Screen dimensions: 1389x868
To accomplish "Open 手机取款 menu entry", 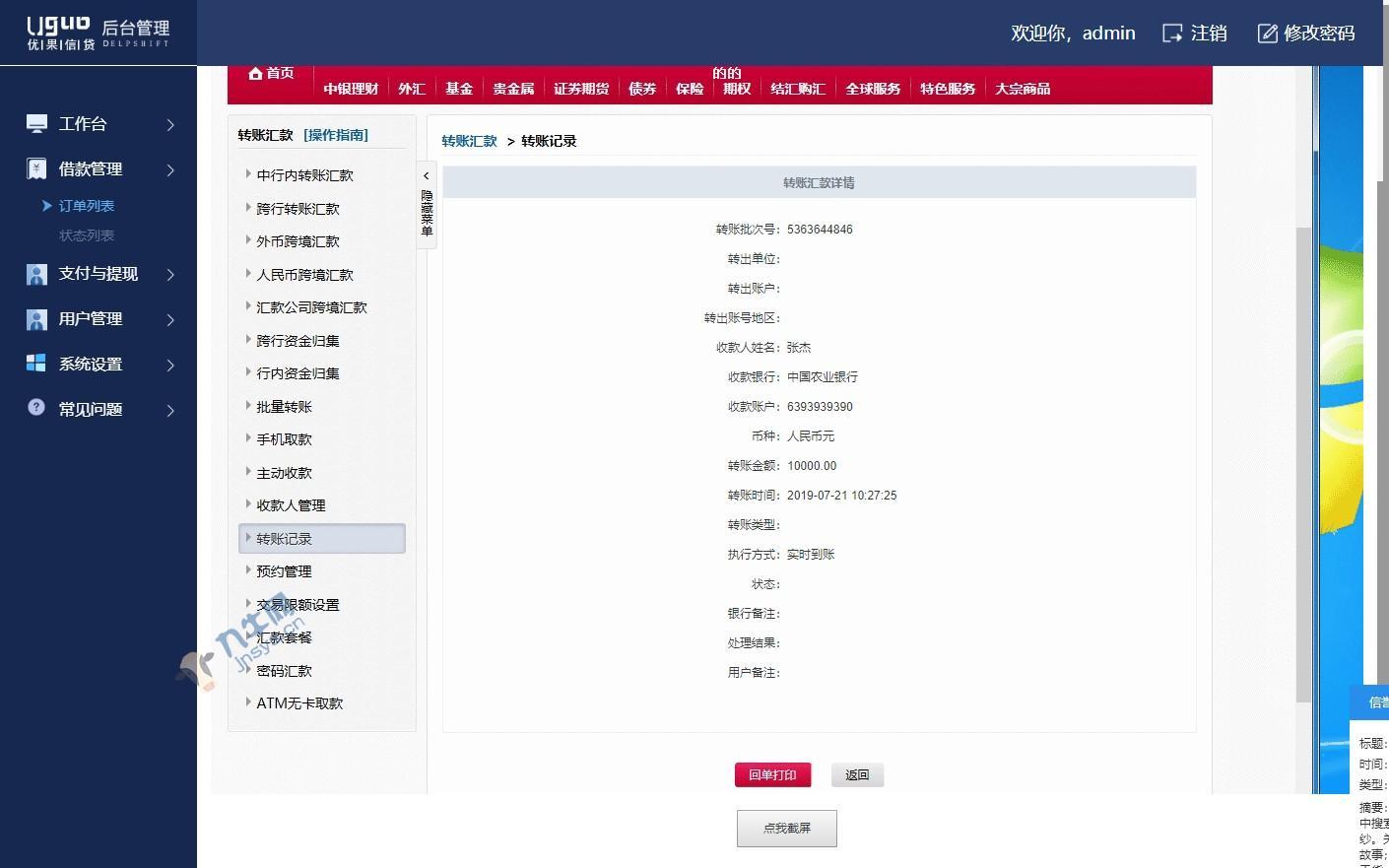I will 284,439.
